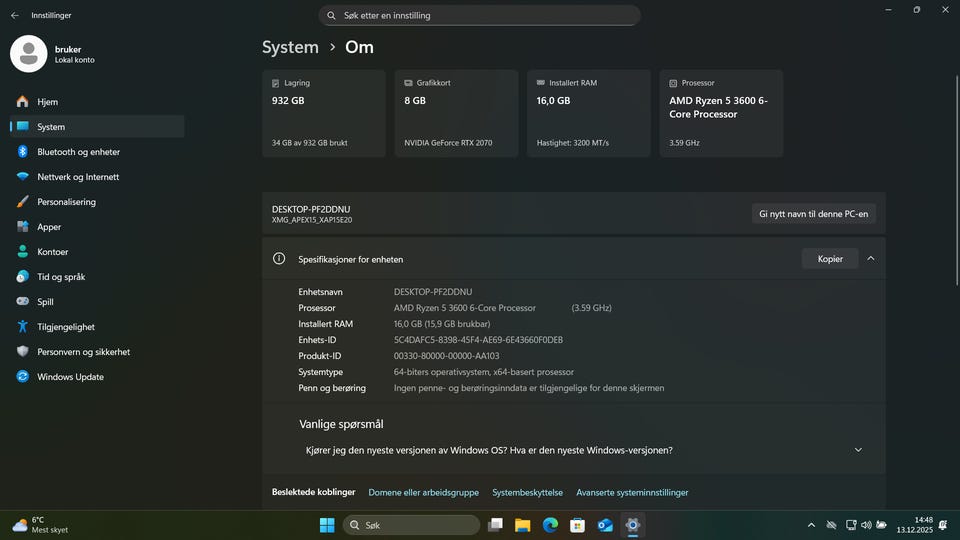Click the Windows Start button
The width and height of the screenshot is (960, 540).
[327, 525]
